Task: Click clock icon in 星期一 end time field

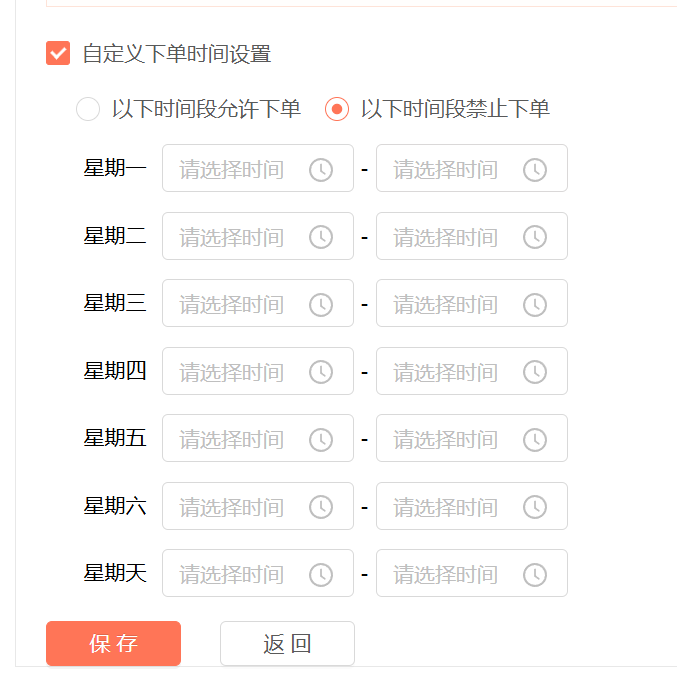Action: [x=535, y=170]
